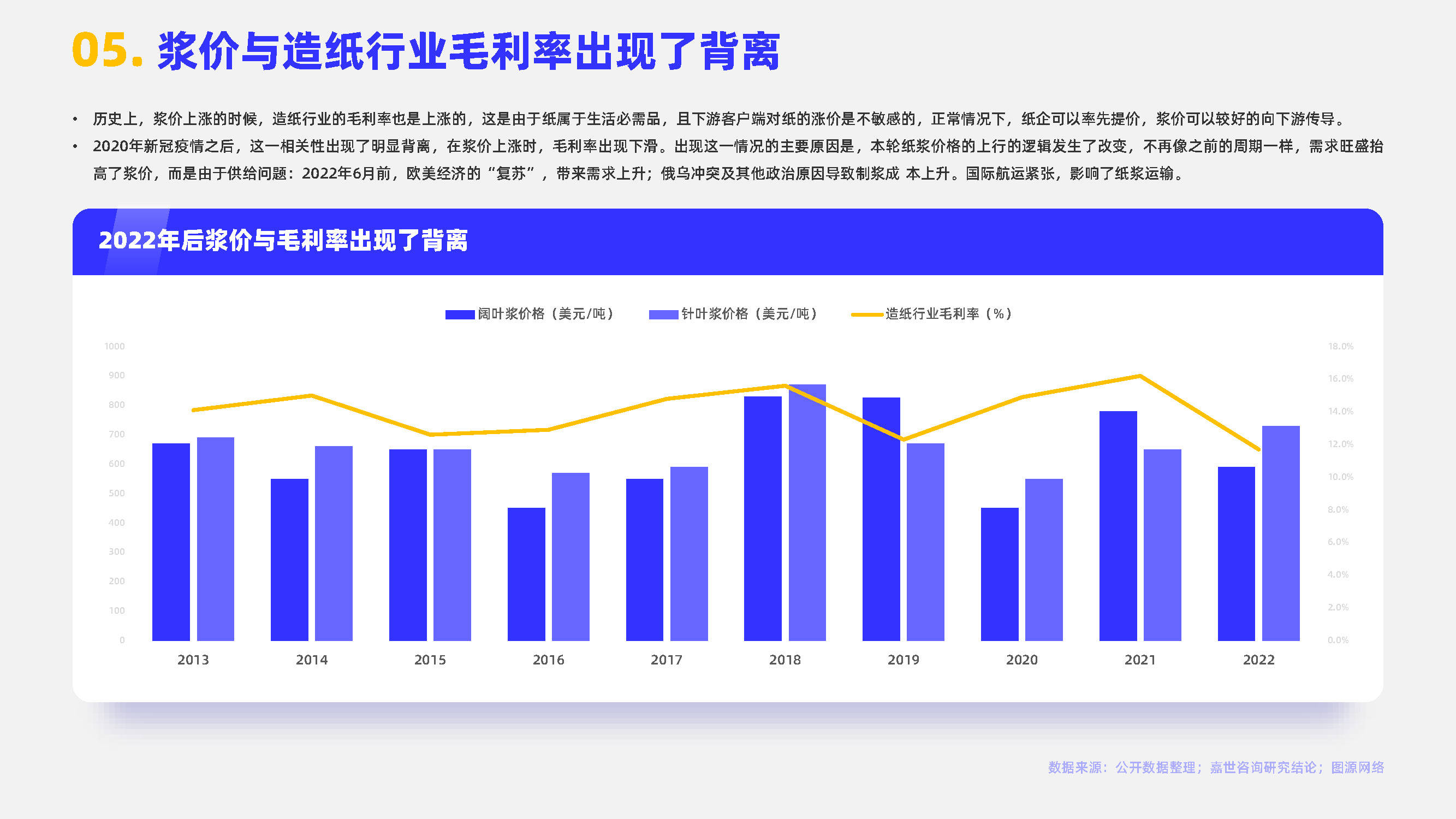
Task: Select the 2018 dark blue 阔叶浆 bar
Action: (x=763, y=518)
